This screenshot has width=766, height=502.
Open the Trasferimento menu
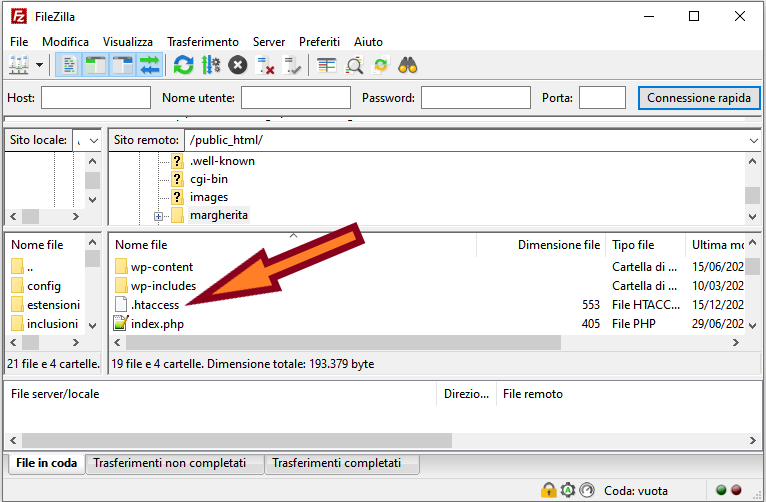point(203,42)
